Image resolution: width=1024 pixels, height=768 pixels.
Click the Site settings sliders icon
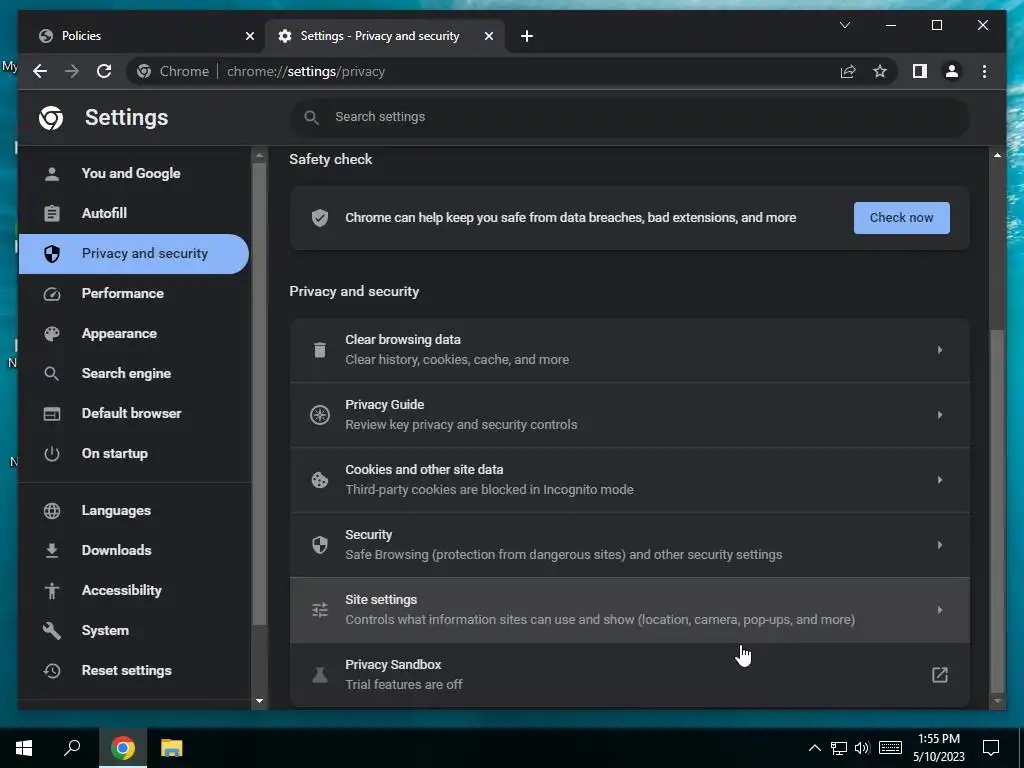tap(319, 610)
